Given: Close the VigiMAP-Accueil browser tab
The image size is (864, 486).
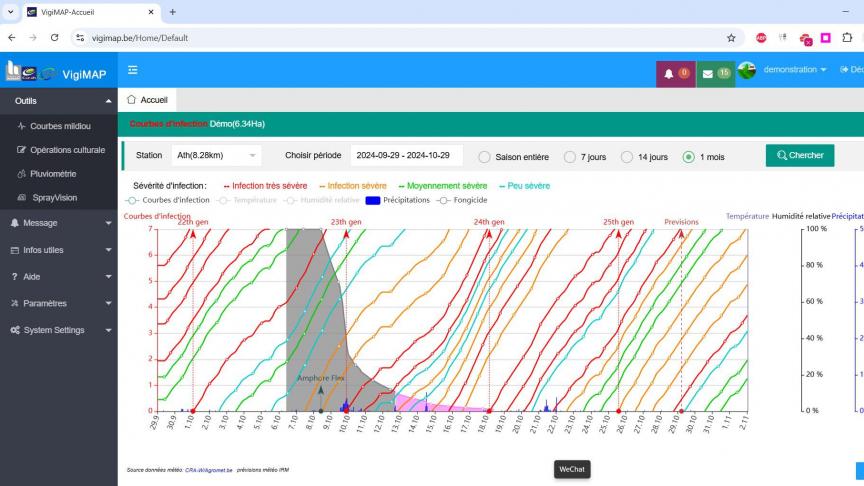Looking at the screenshot, I should (151, 12).
